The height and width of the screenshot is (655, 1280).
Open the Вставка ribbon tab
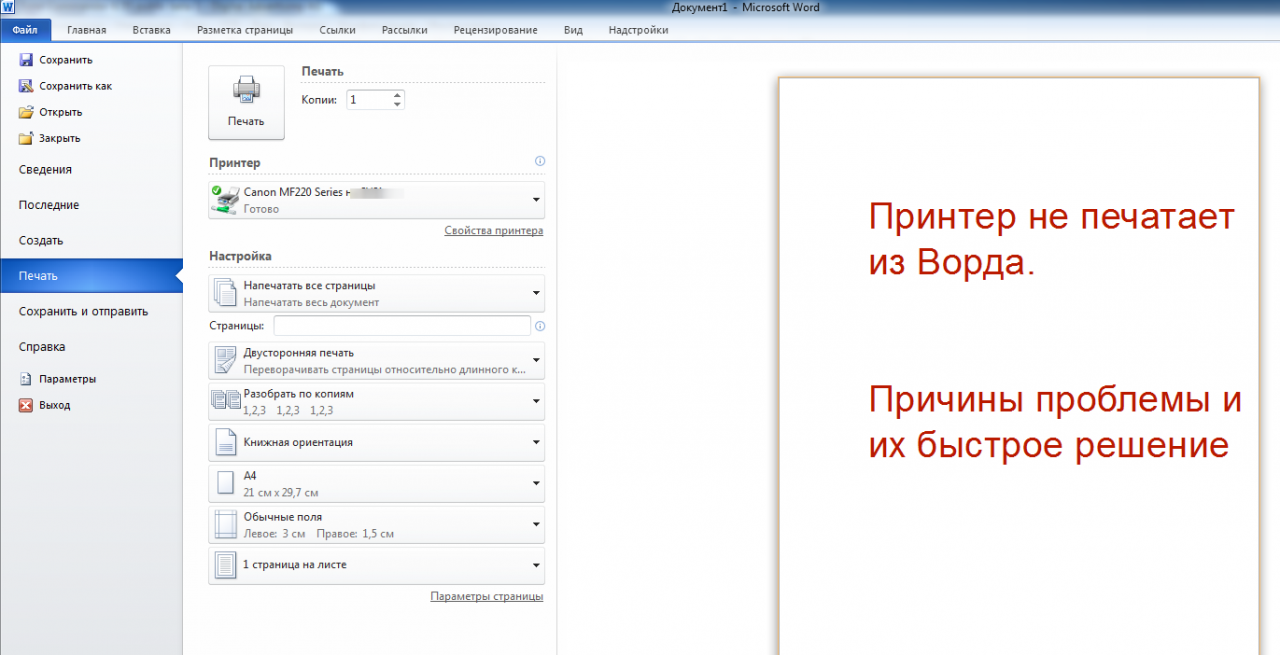tap(151, 30)
